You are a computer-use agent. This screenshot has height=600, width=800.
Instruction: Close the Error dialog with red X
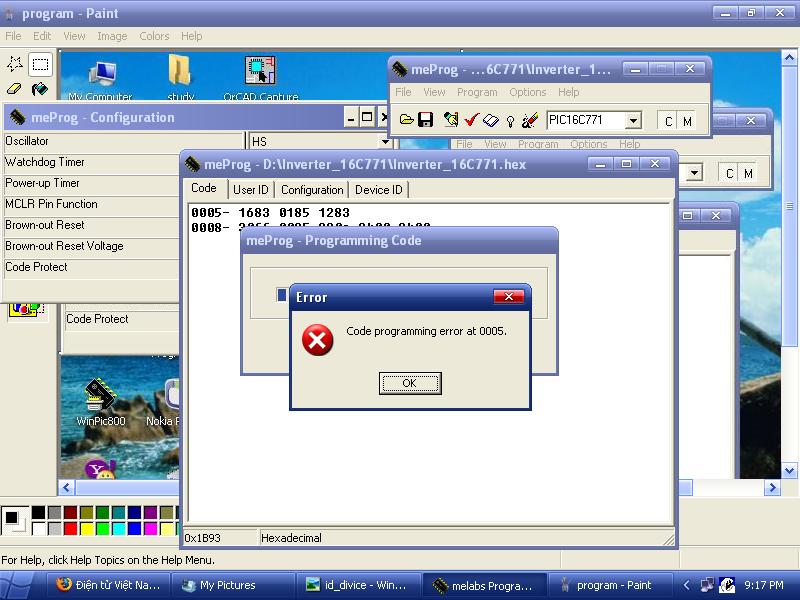509,297
